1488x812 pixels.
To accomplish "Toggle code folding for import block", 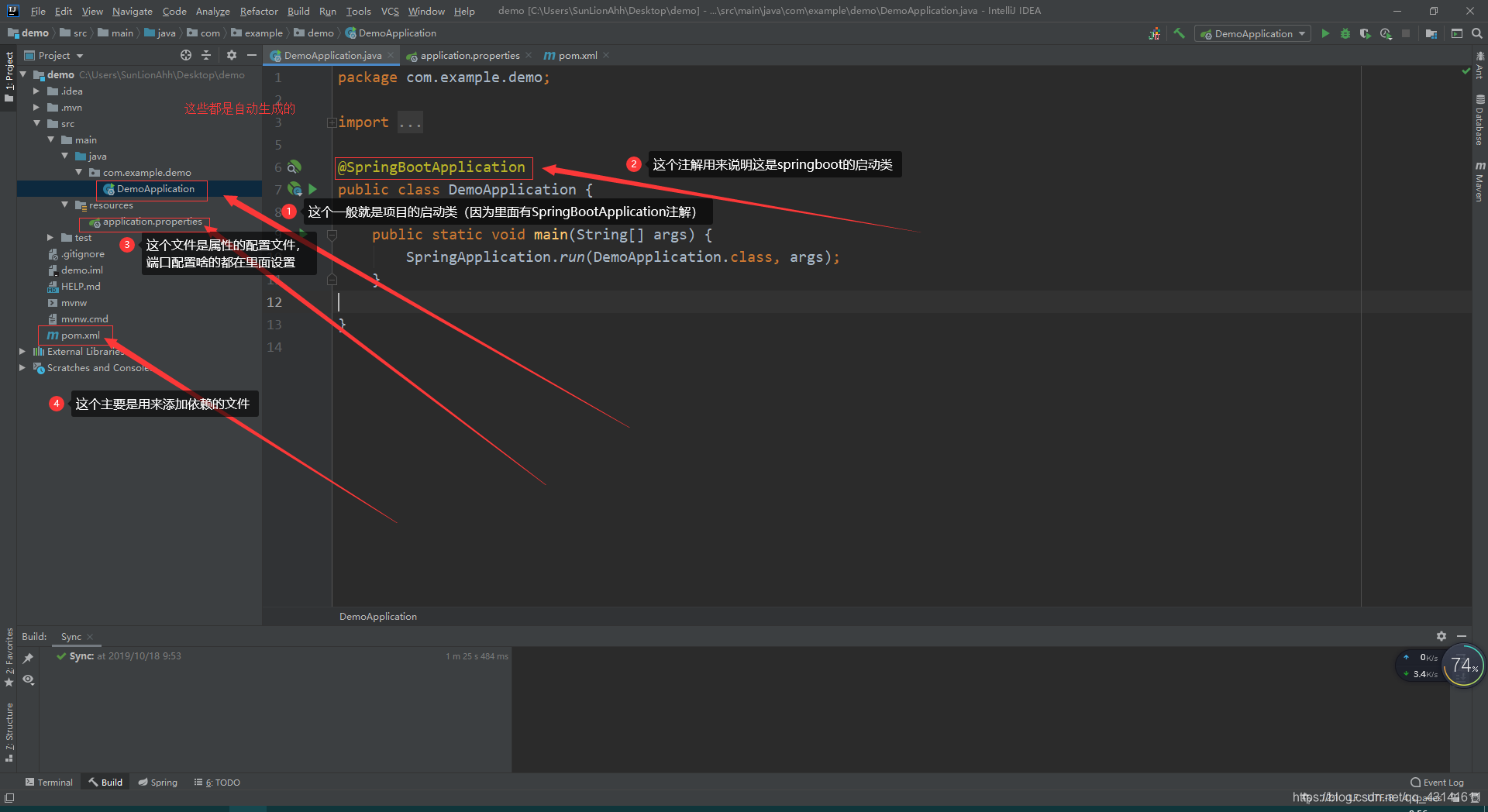I will point(332,122).
